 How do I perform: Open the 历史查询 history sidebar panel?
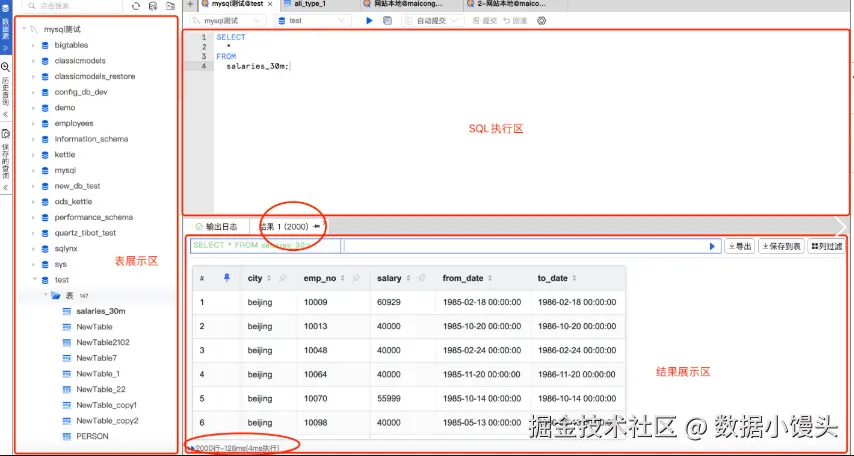coord(5,90)
